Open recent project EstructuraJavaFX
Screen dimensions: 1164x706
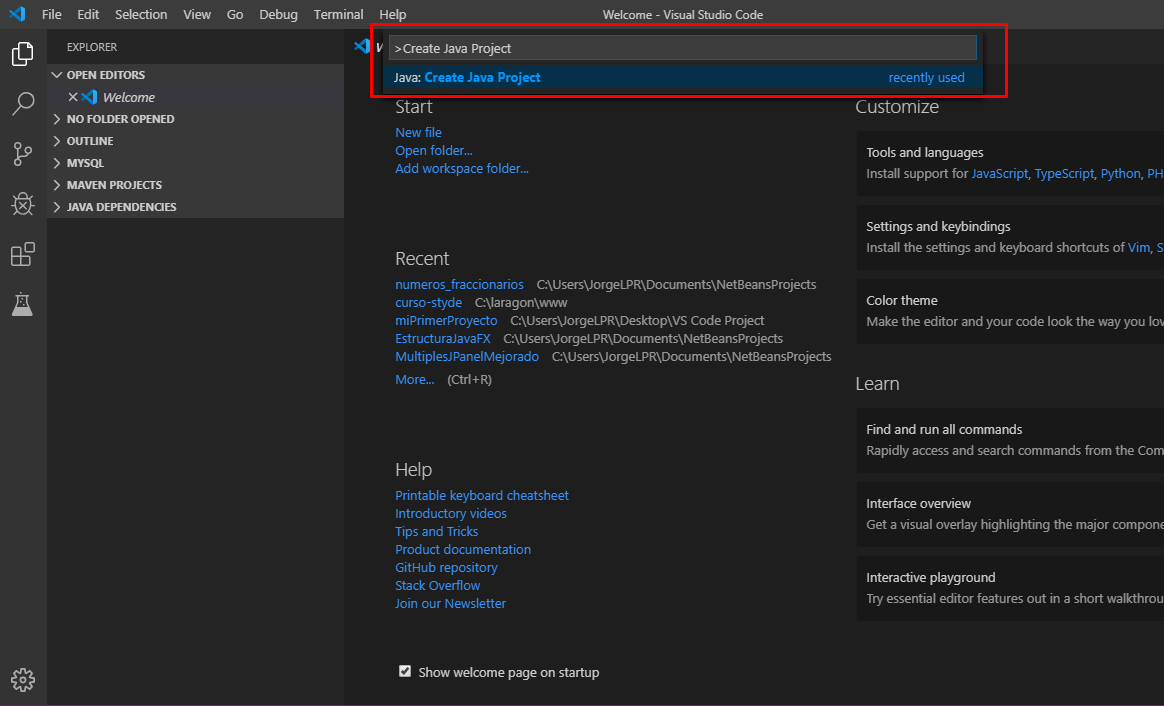click(x=443, y=339)
